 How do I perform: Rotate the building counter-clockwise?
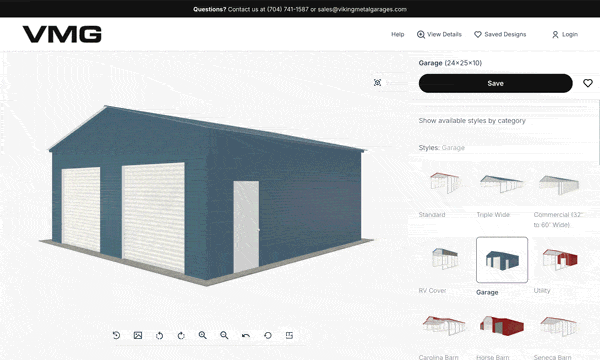point(160,336)
